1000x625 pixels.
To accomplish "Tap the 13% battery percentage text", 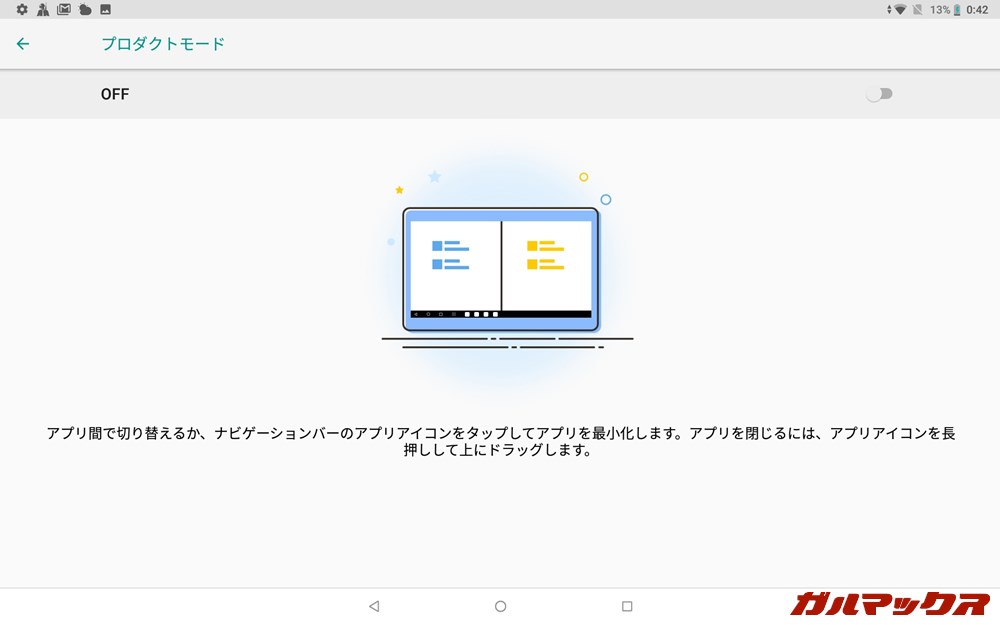I will 939,9.
